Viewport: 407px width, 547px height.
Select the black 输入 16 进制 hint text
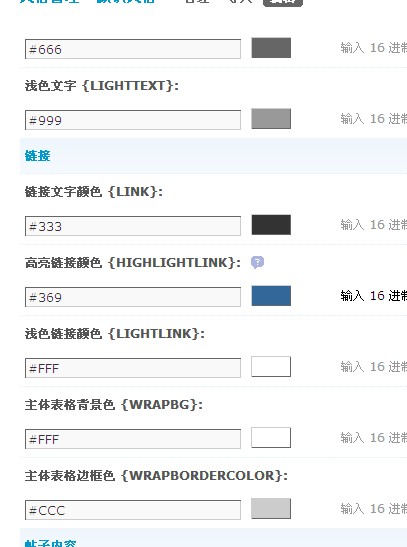[374, 296]
